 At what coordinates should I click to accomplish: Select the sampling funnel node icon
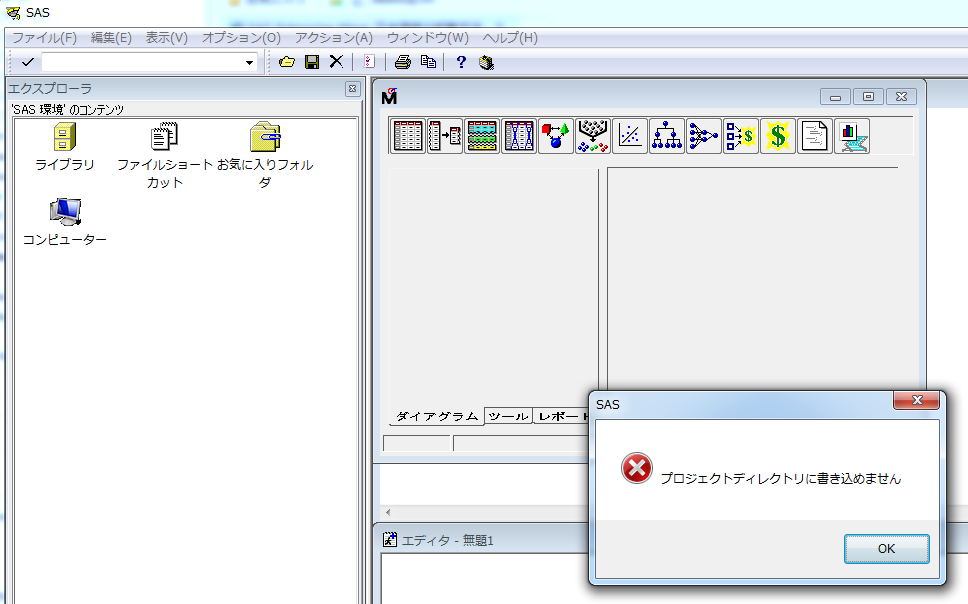[593, 136]
